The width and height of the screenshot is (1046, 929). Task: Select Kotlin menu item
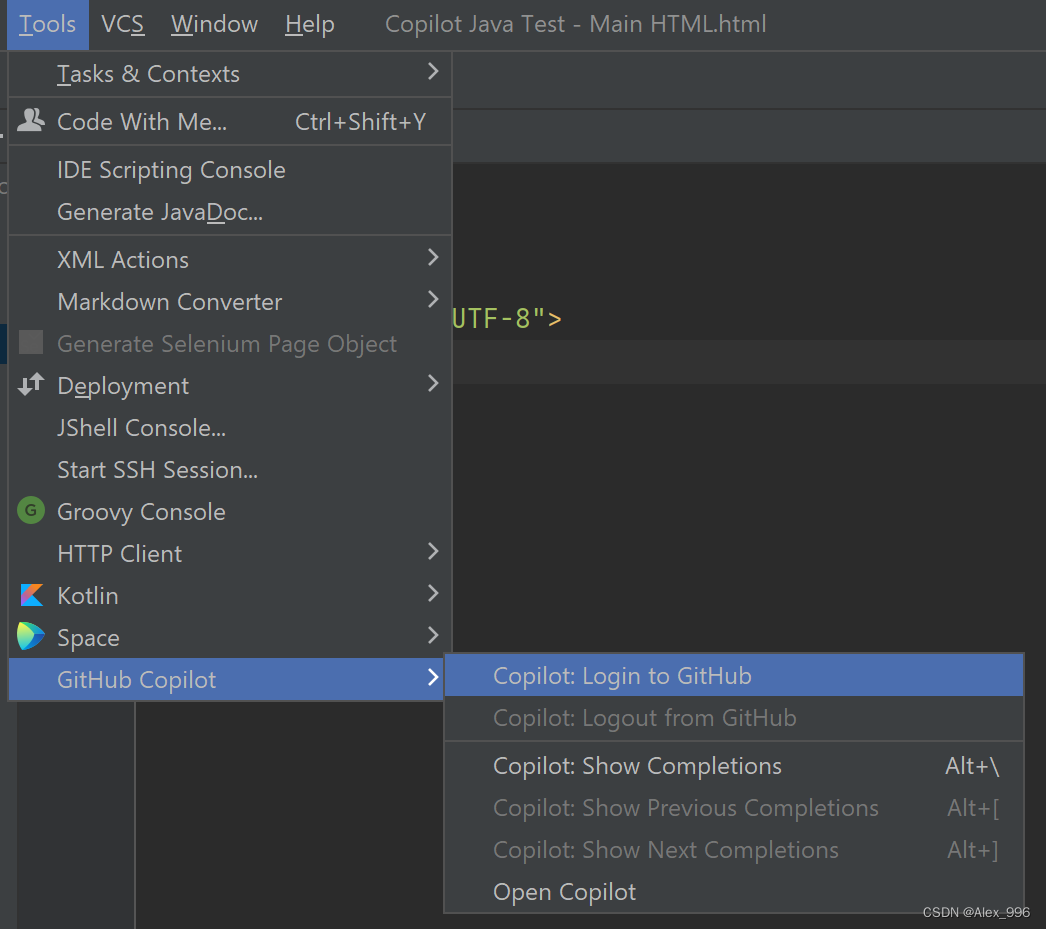[230, 596]
